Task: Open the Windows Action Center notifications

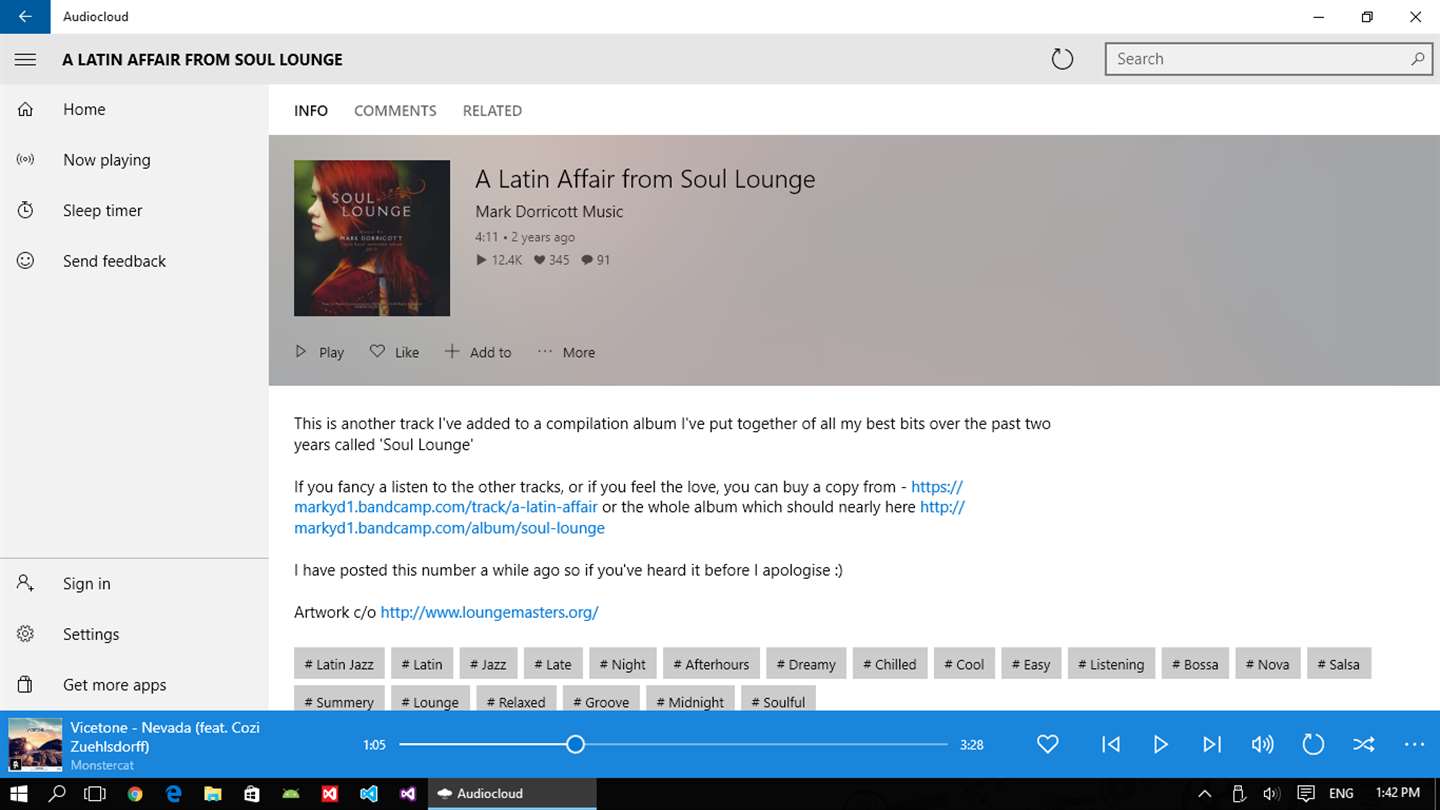Action: [1305, 794]
